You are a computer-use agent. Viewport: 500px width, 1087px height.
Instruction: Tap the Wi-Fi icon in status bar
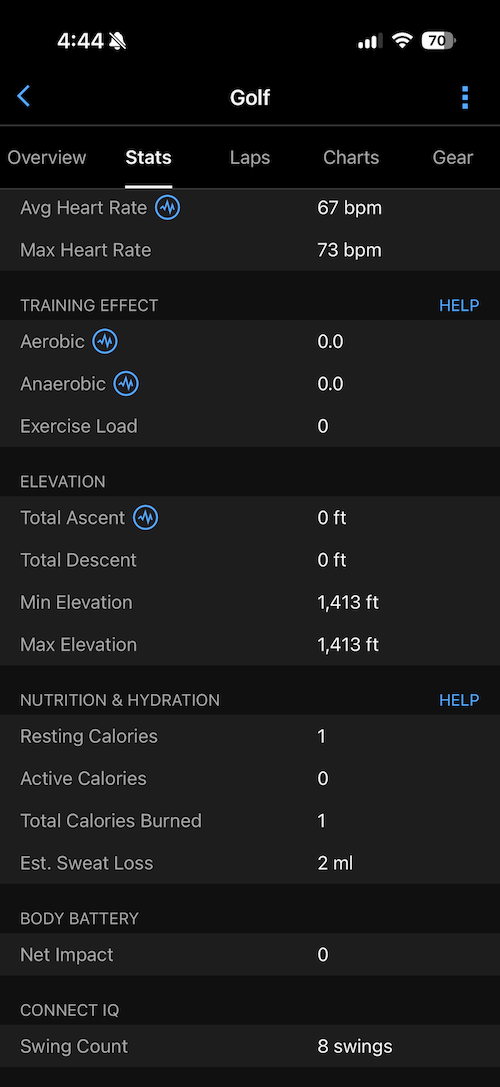(402, 41)
